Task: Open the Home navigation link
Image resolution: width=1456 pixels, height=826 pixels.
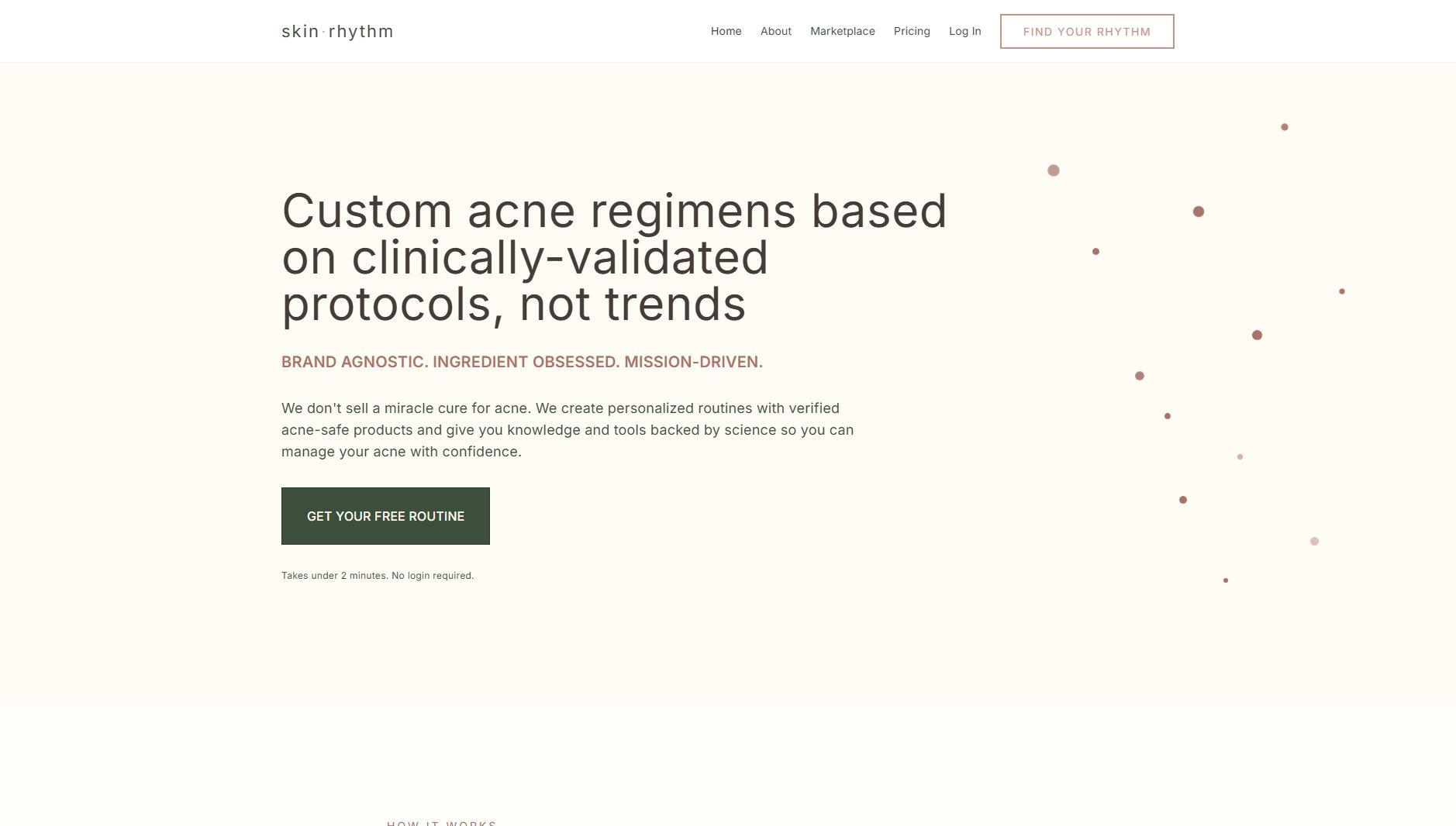Action: pos(726,31)
